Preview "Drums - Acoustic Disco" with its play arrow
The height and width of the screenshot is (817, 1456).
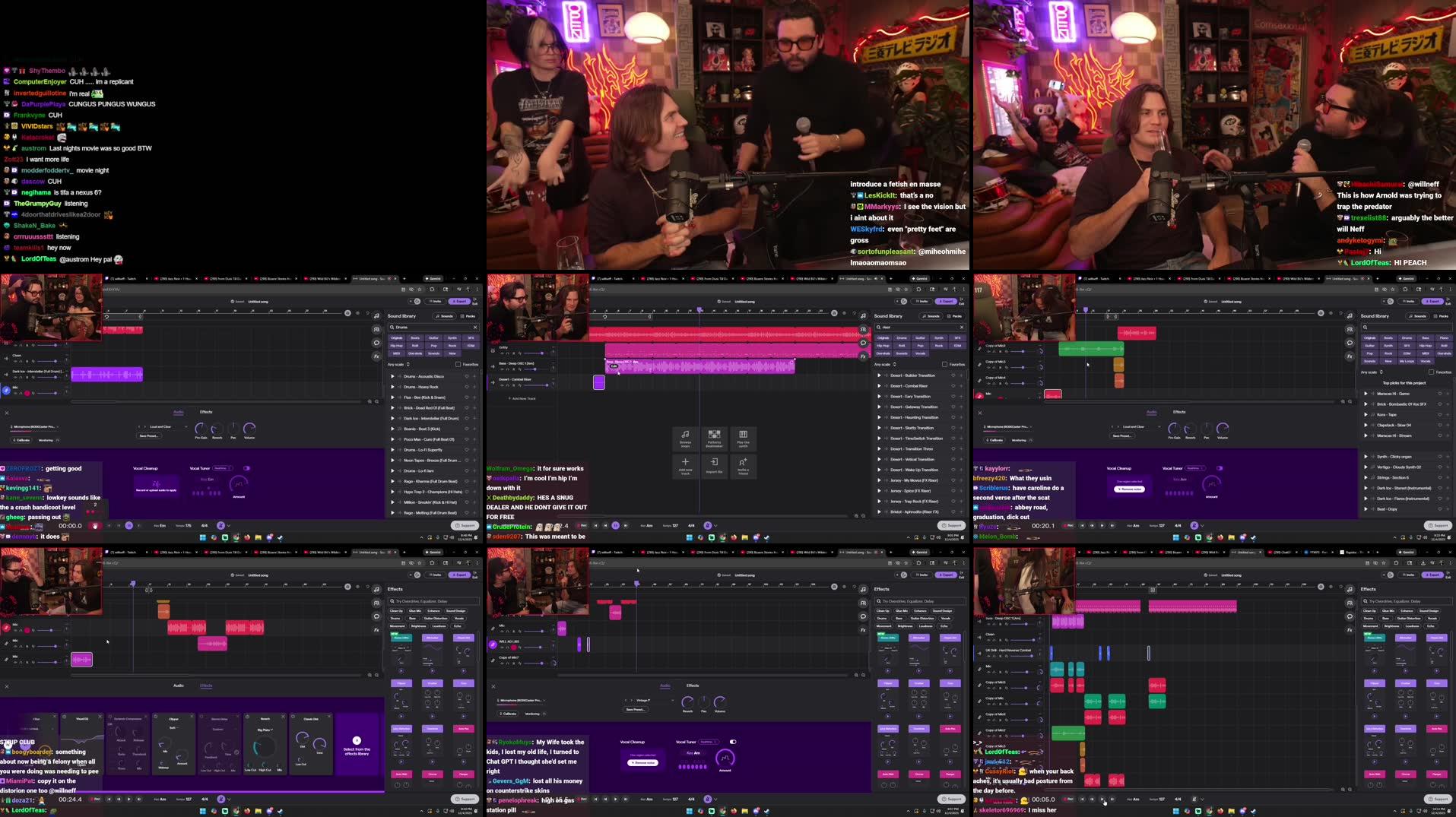(392, 376)
